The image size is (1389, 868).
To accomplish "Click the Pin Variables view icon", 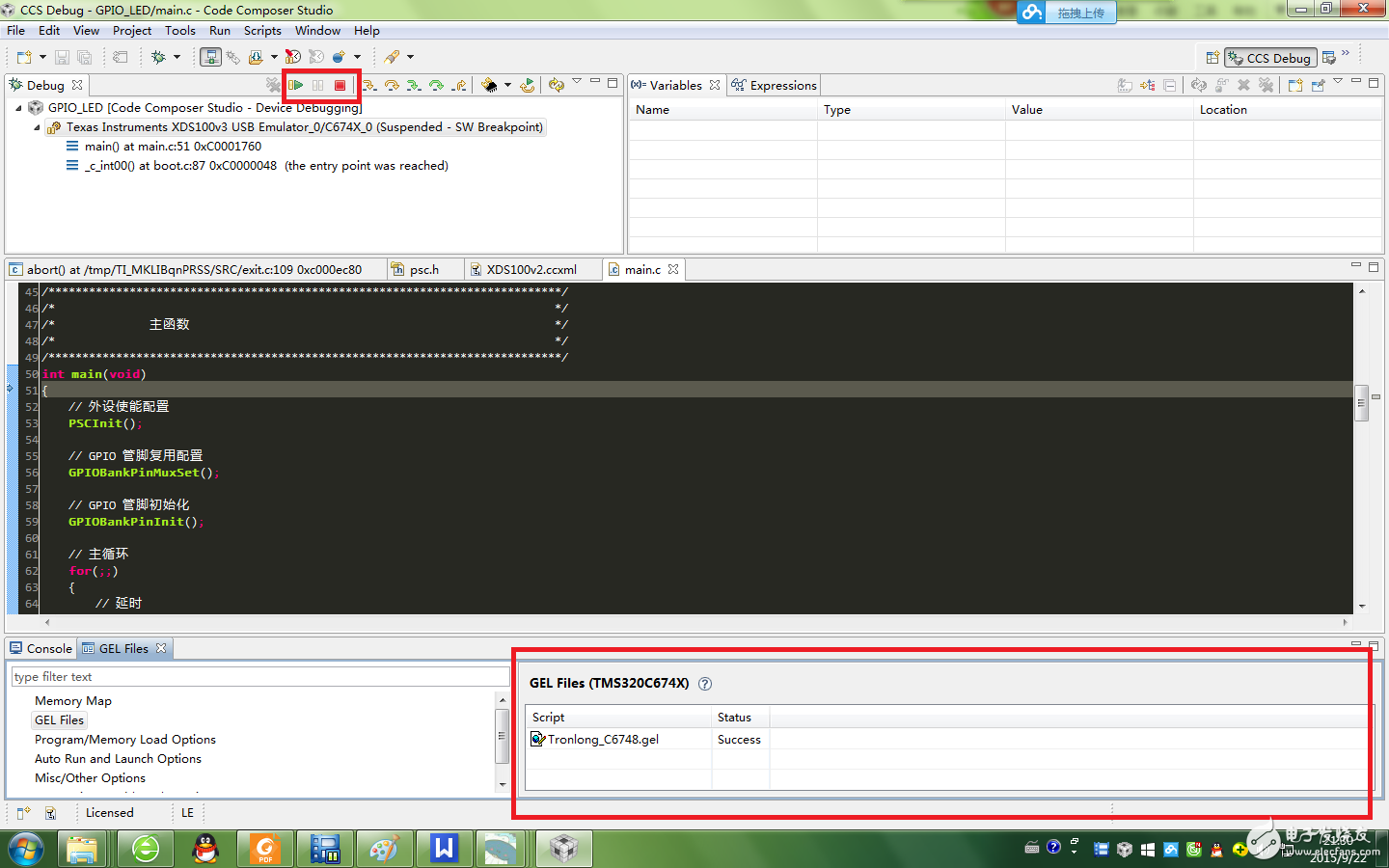I will 1318,85.
